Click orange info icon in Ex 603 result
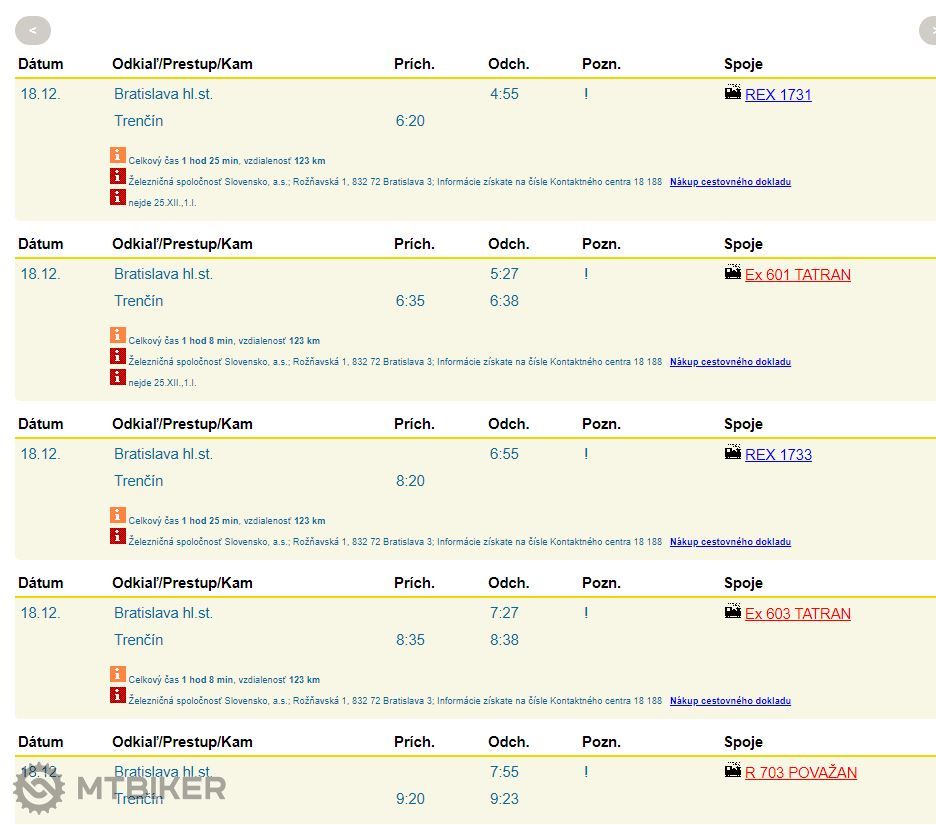 (x=118, y=675)
